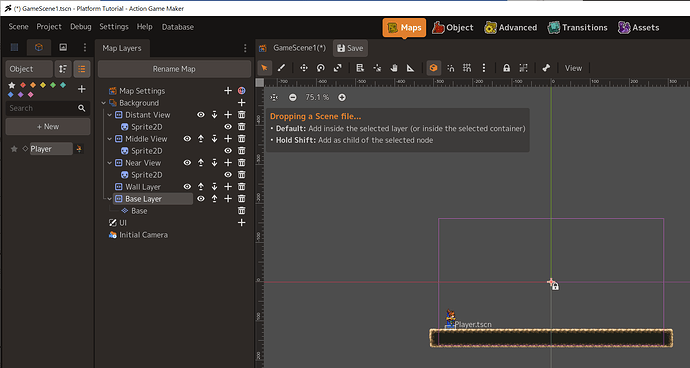690x368 pixels.
Task: Collapse the Background group
Action: (104, 103)
